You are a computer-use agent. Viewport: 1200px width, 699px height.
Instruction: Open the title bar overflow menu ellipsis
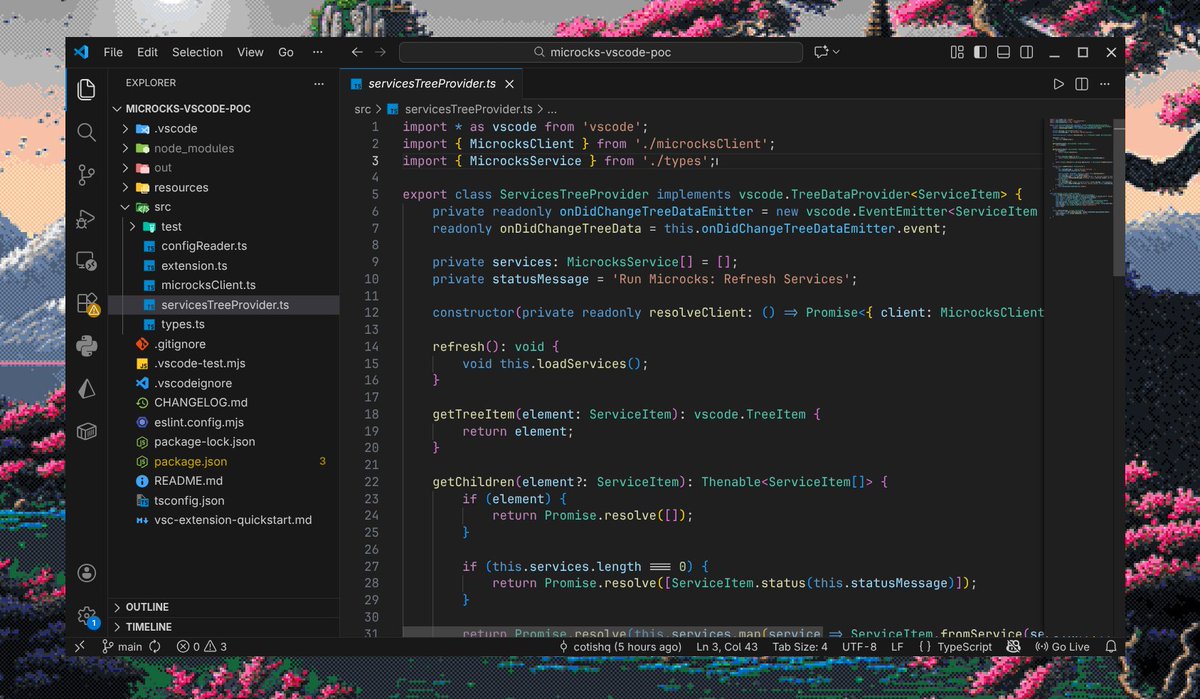click(x=318, y=52)
